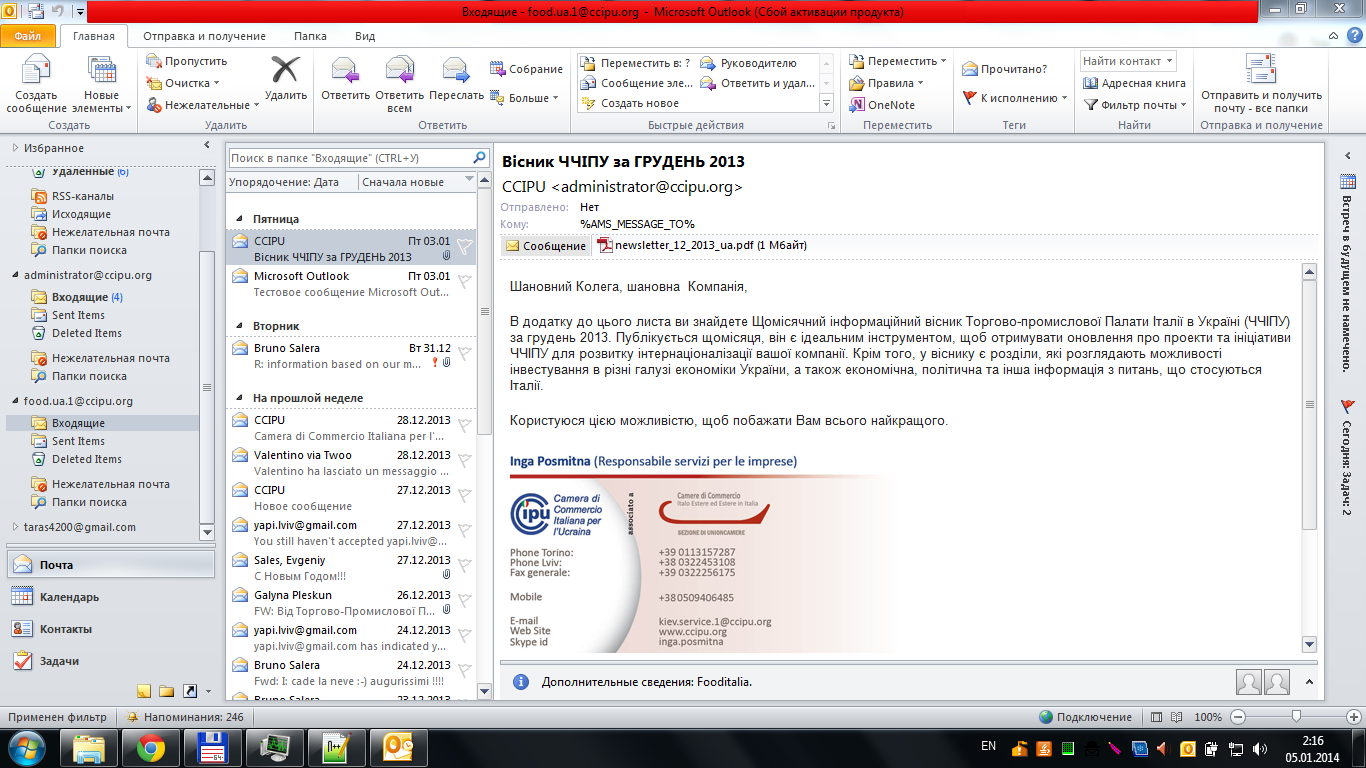Viewport: 1366px width, 768px height.
Task: Click zoom out minus button
Action: coord(1238,717)
